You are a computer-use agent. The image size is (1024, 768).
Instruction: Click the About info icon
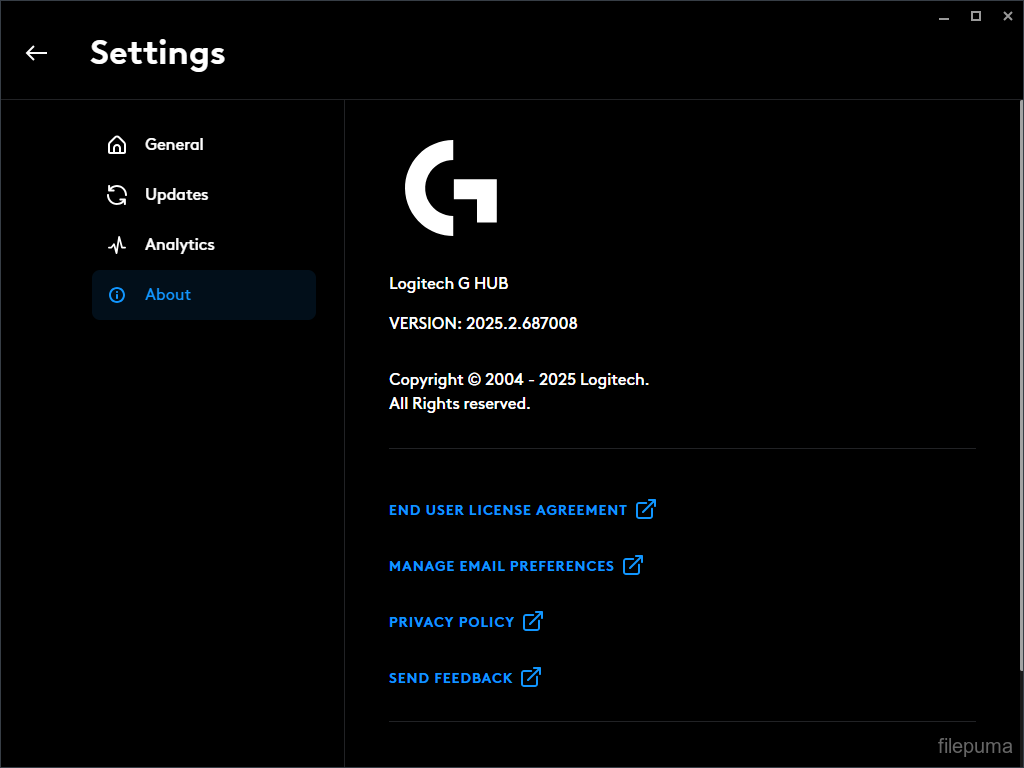click(x=117, y=294)
